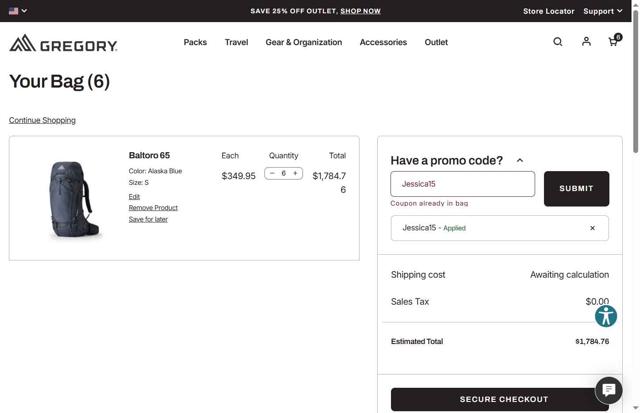Focus the promo code input field
Viewport: 640px width, 413px height.
(462, 184)
